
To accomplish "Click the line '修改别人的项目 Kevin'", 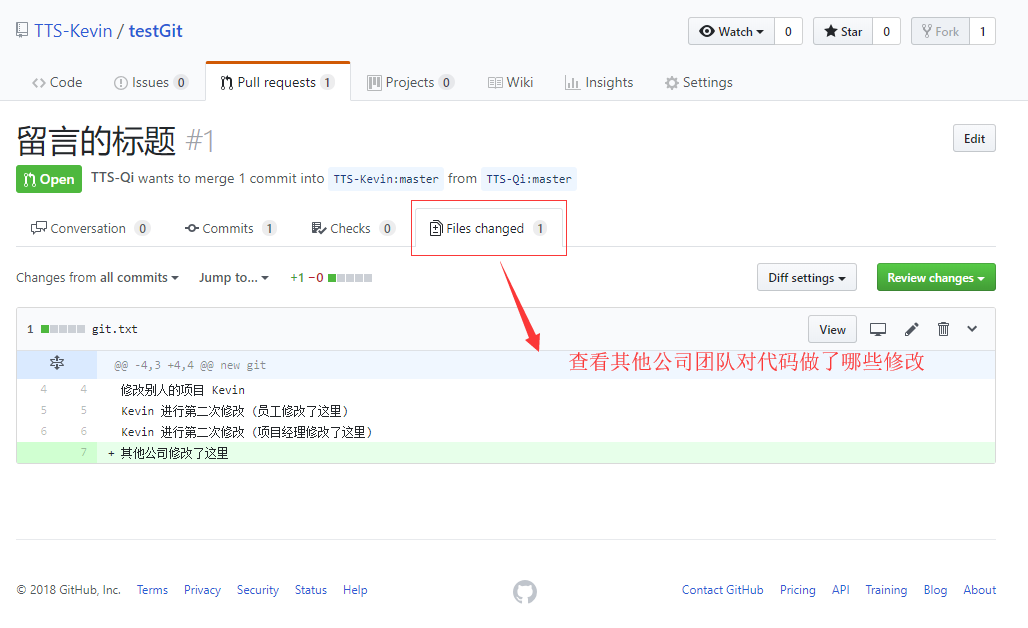I will (182, 390).
